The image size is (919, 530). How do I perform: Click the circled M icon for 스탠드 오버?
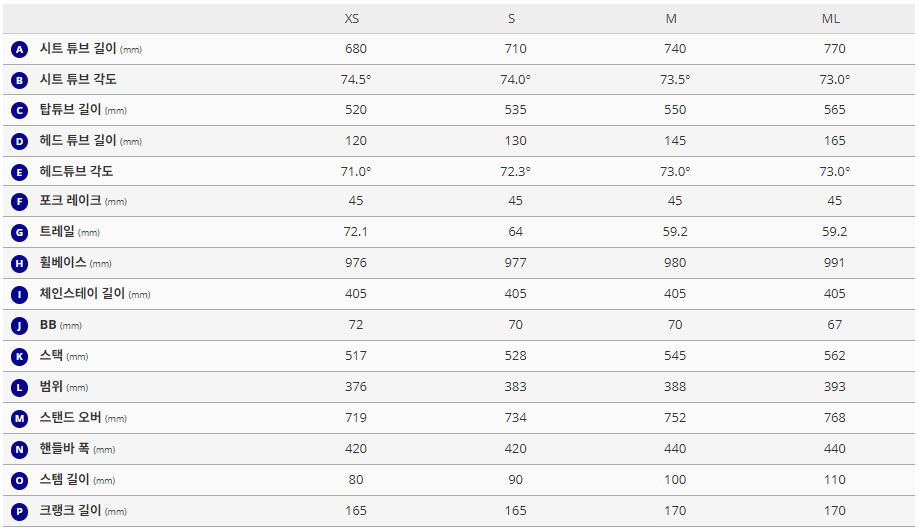tap(20, 418)
